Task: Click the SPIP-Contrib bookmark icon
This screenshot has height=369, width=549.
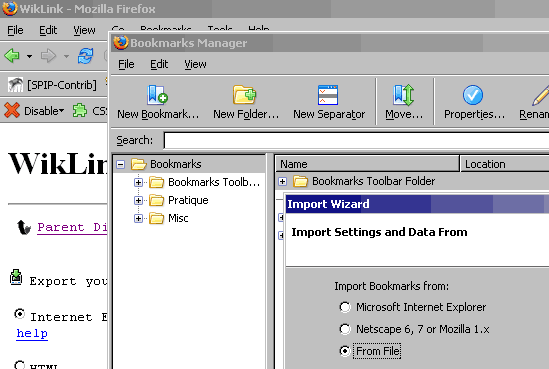Action: click(15, 85)
